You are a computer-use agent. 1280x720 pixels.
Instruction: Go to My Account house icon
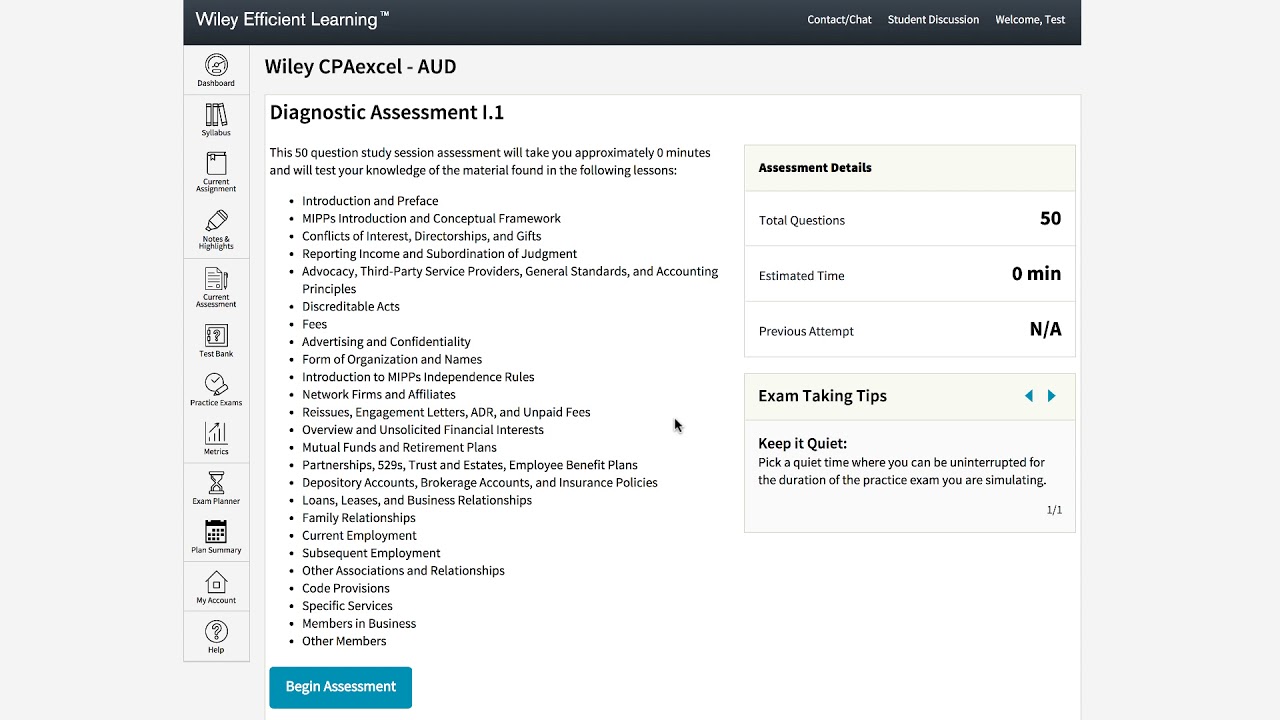[x=216, y=582]
